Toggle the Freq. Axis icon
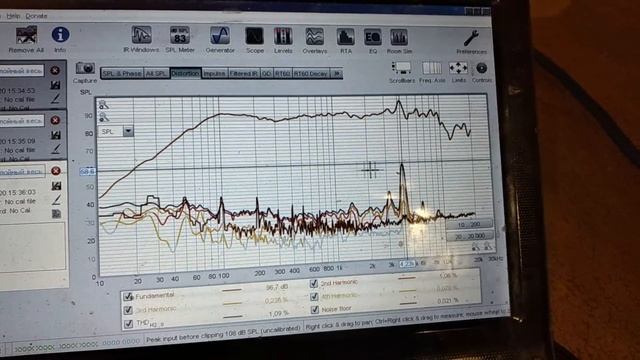640x360 pixels. [432, 68]
